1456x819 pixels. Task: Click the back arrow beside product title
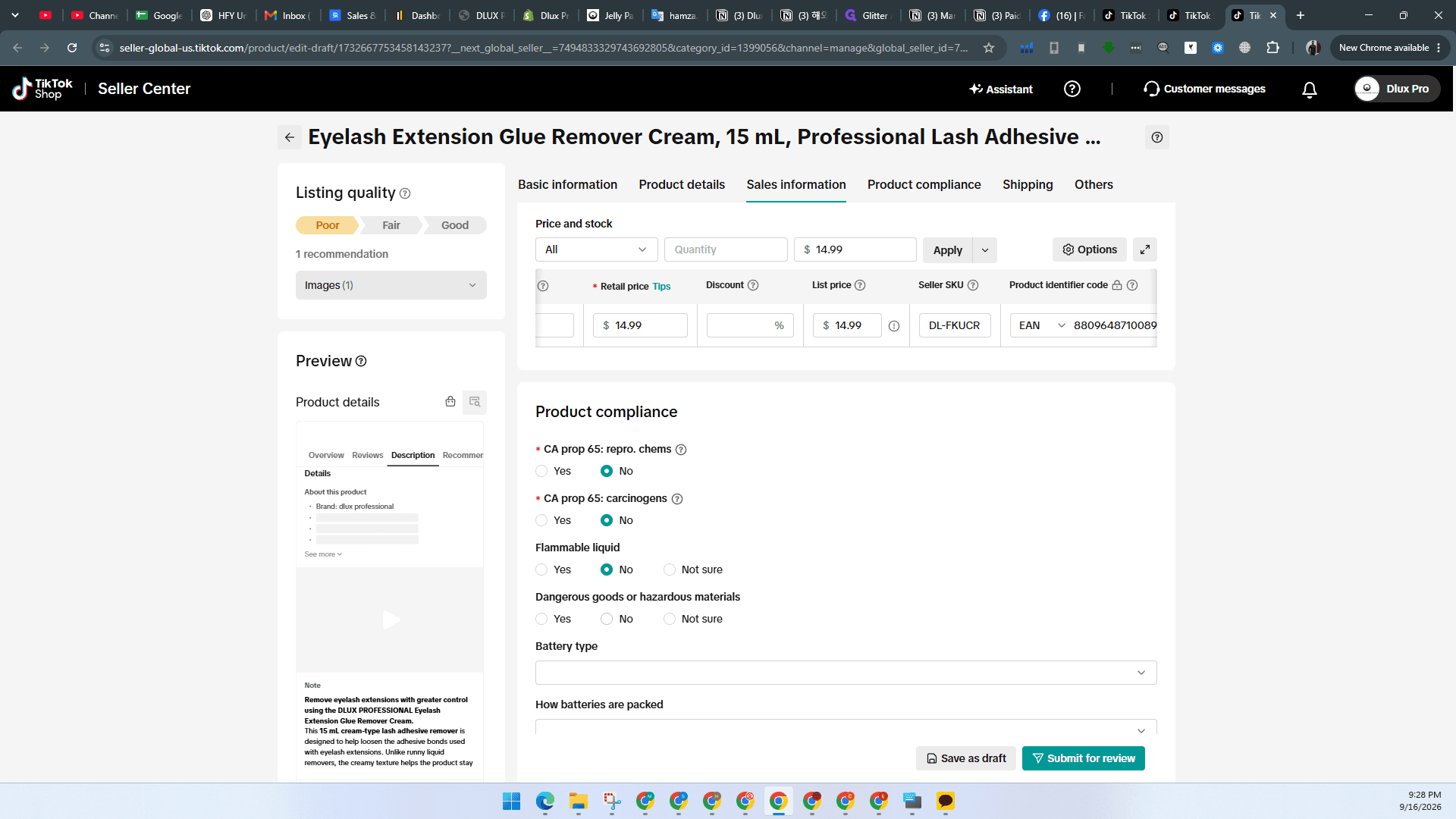pyautogui.click(x=290, y=137)
